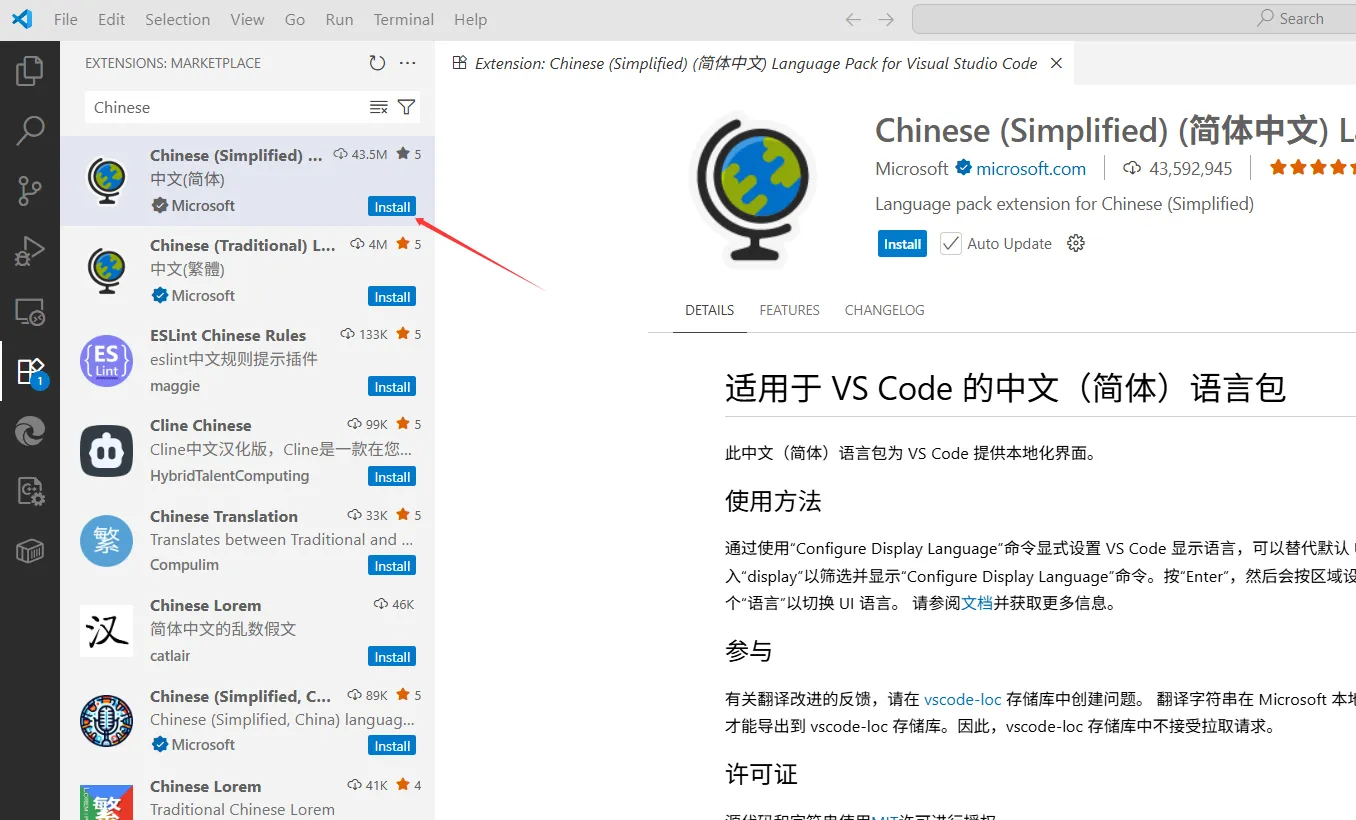Switch to the CHANGELOG tab
This screenshot has height=820, width=1356.
884,310
